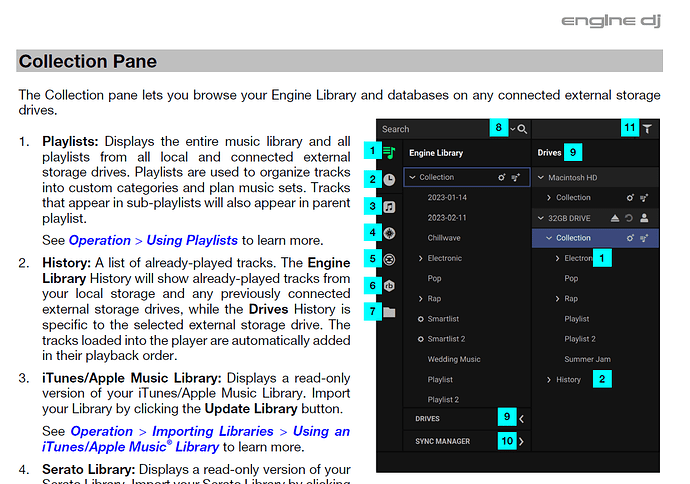Viewport: 690px width, 484px height.
Task: Open the Using Playlists link
Action: pyautogui.click(x=192, y=240)
